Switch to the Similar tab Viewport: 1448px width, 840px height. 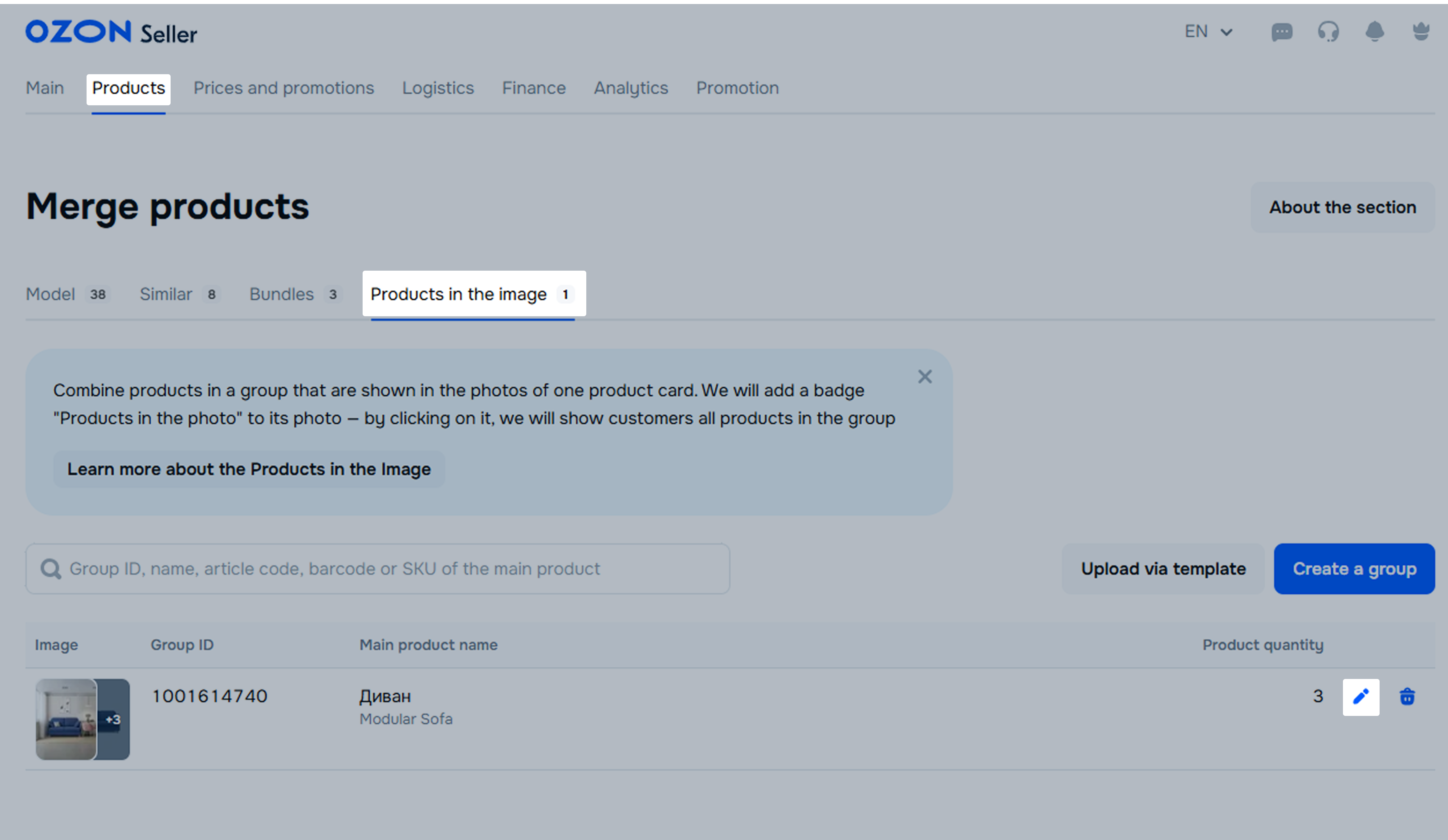coord(179,294)
